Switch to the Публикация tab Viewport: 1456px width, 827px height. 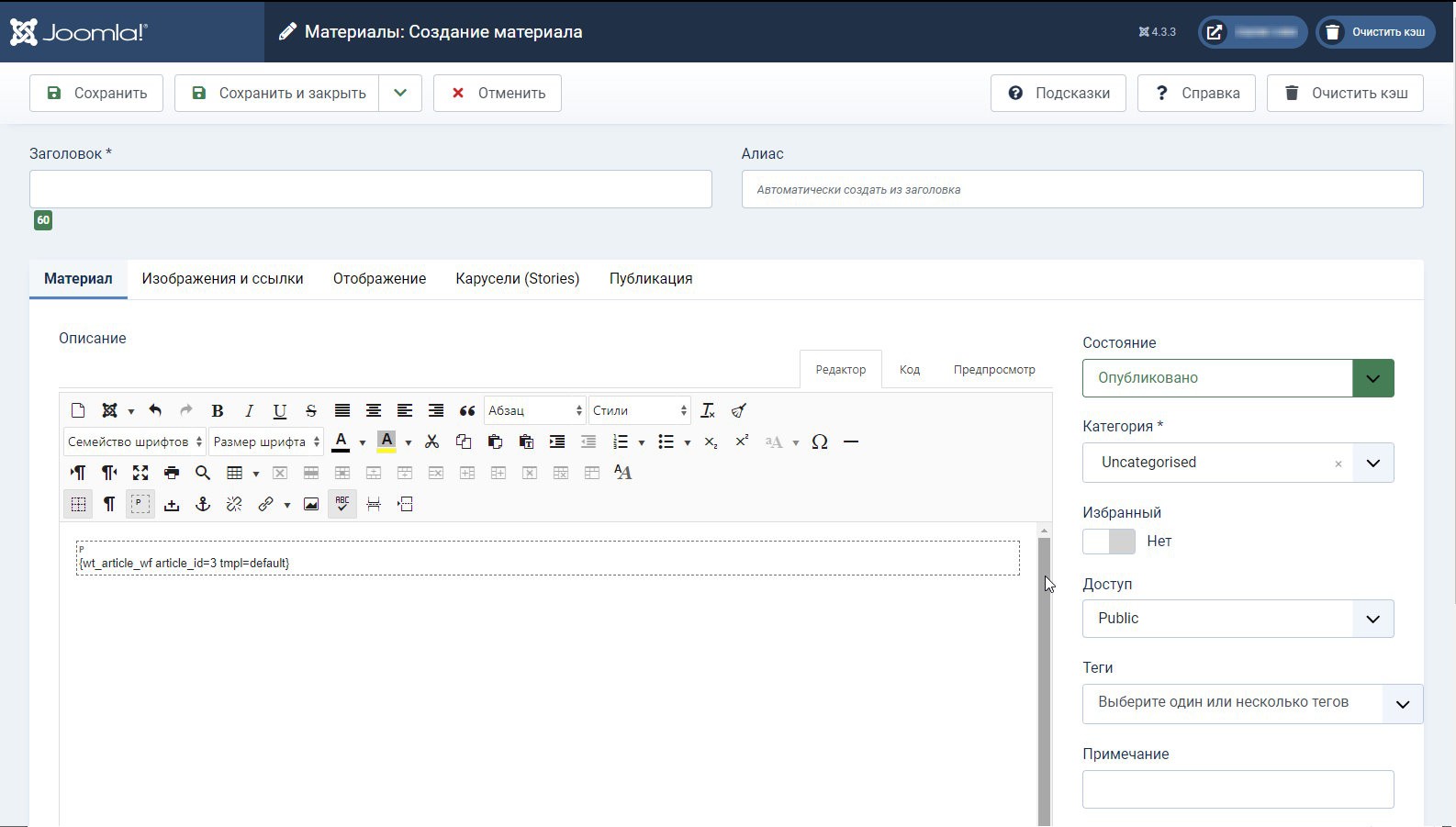[x=650, y=279]
